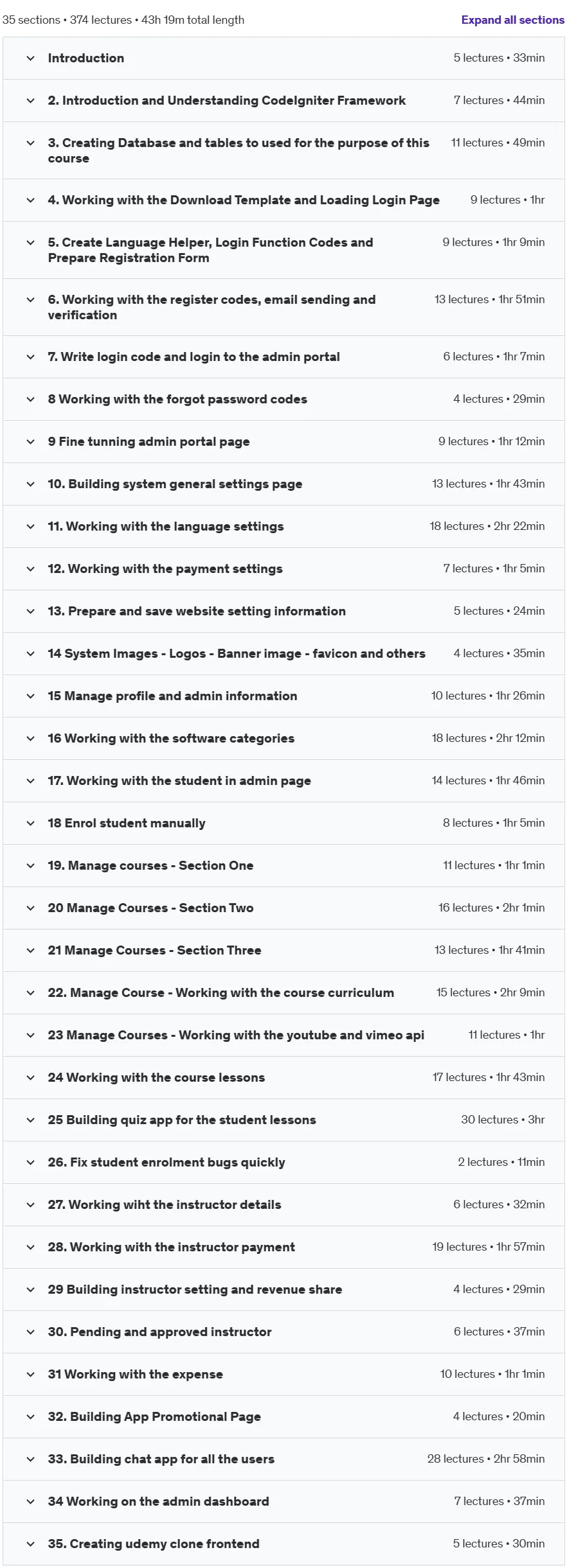
Task: Expand Building system general settings page
Action: [x=283, y=484]
